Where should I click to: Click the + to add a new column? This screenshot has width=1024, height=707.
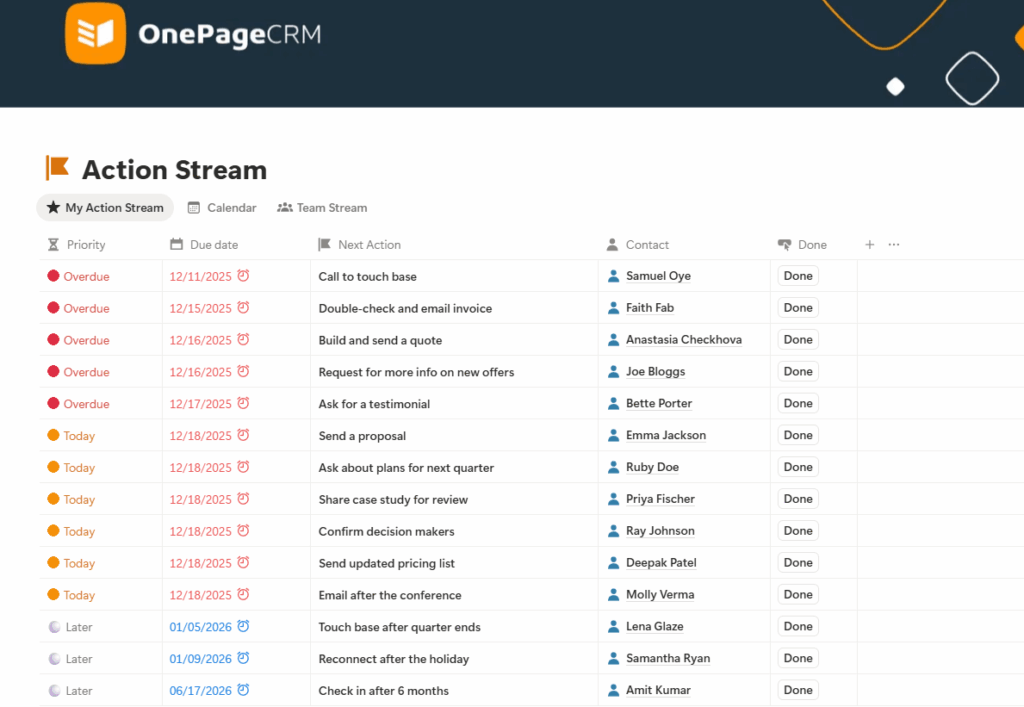coord(869,244)
